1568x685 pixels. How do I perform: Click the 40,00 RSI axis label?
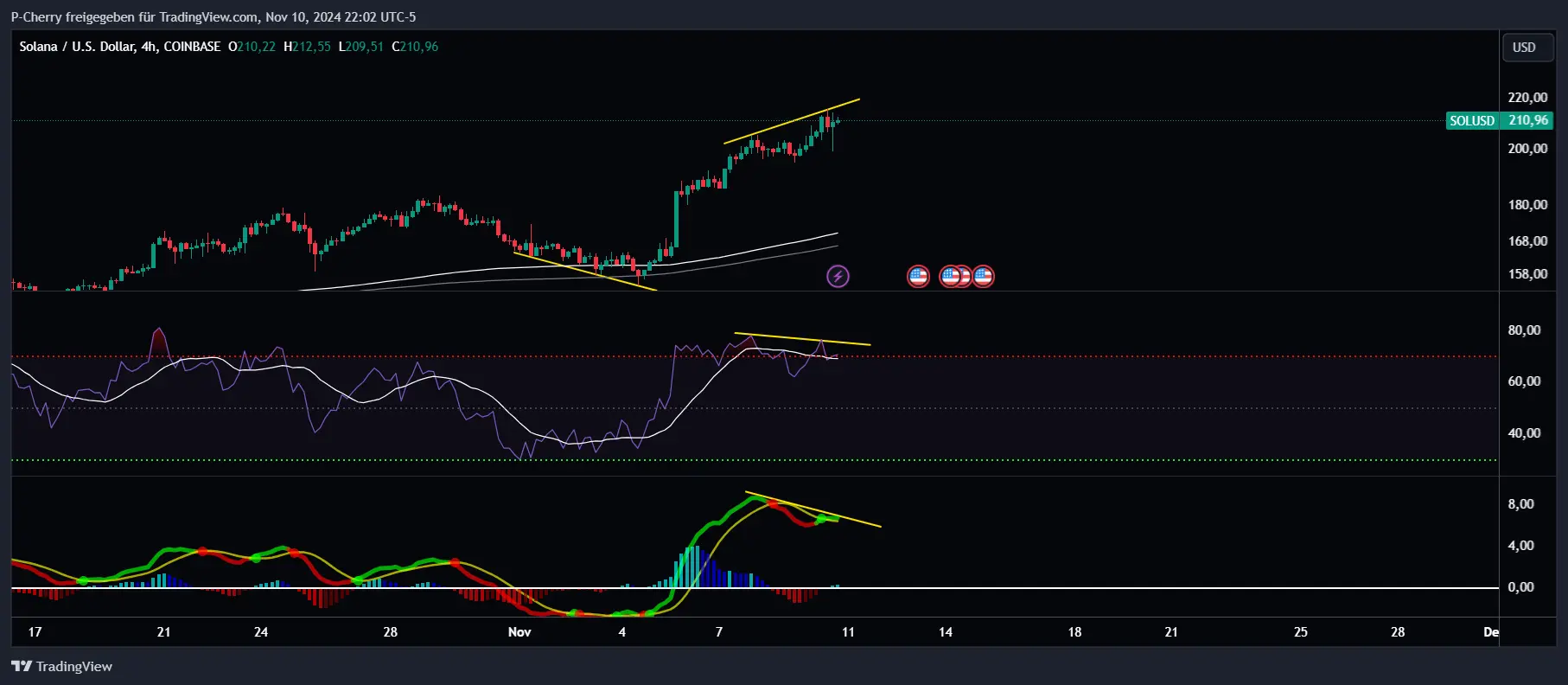(x=1524, y=433)
